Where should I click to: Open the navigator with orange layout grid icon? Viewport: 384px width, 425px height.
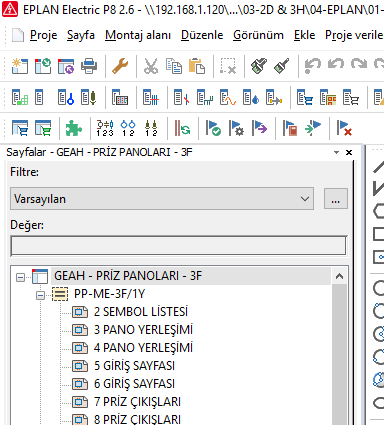tap(328, 97)
